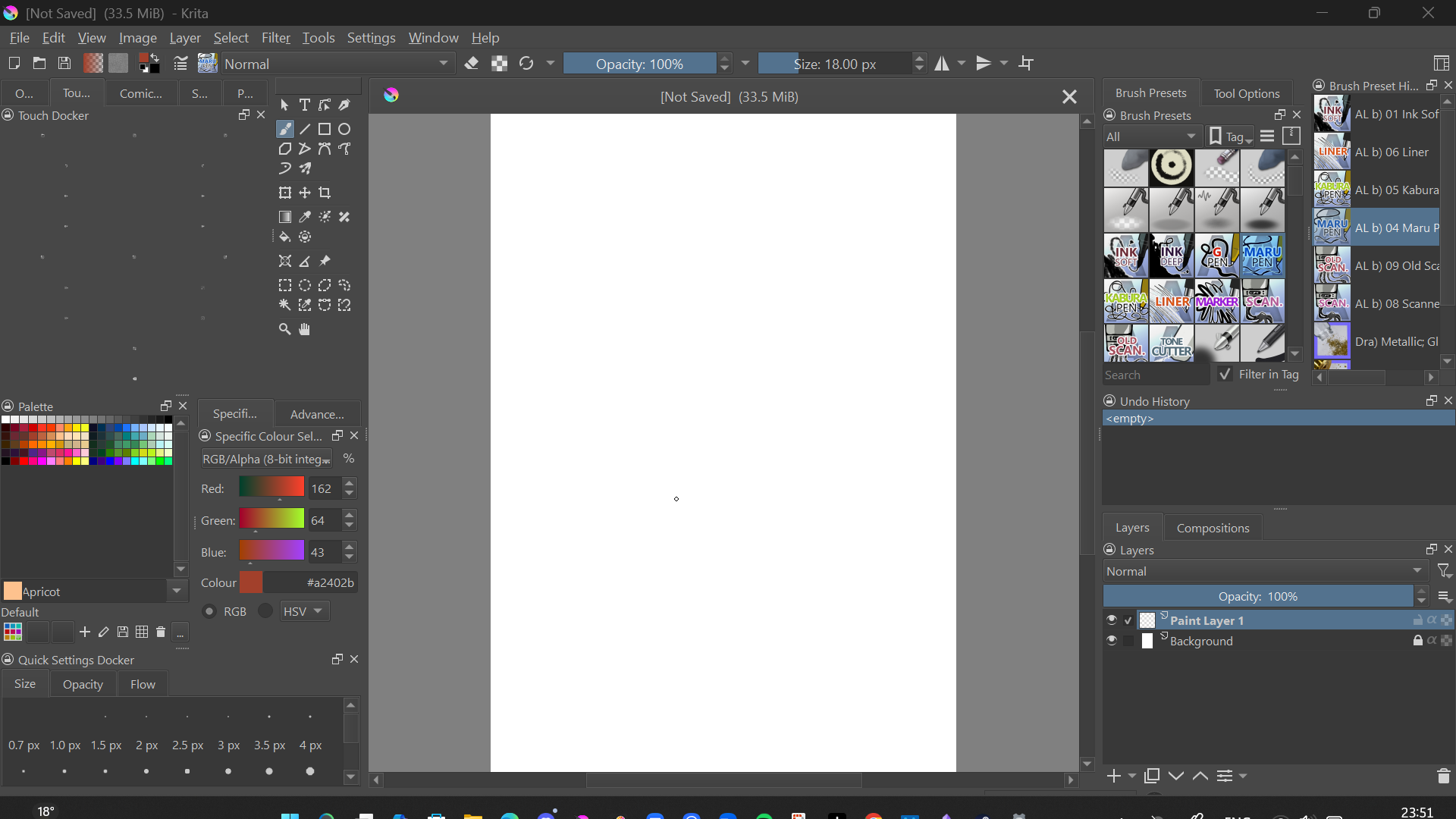
Task: Open the HSV colour type dropdown
Action: (x=305, y=612)
